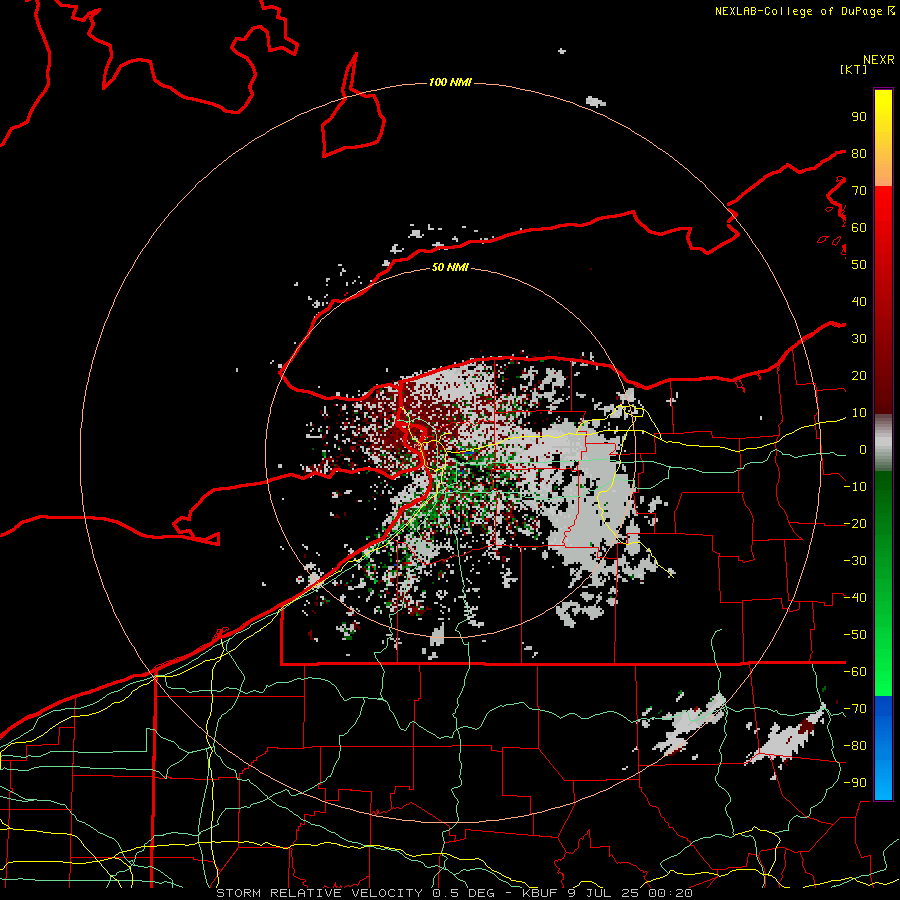Click the -20 value on velocity scale
The width and height of the screenshot is (900, 900).
[855, 524]
